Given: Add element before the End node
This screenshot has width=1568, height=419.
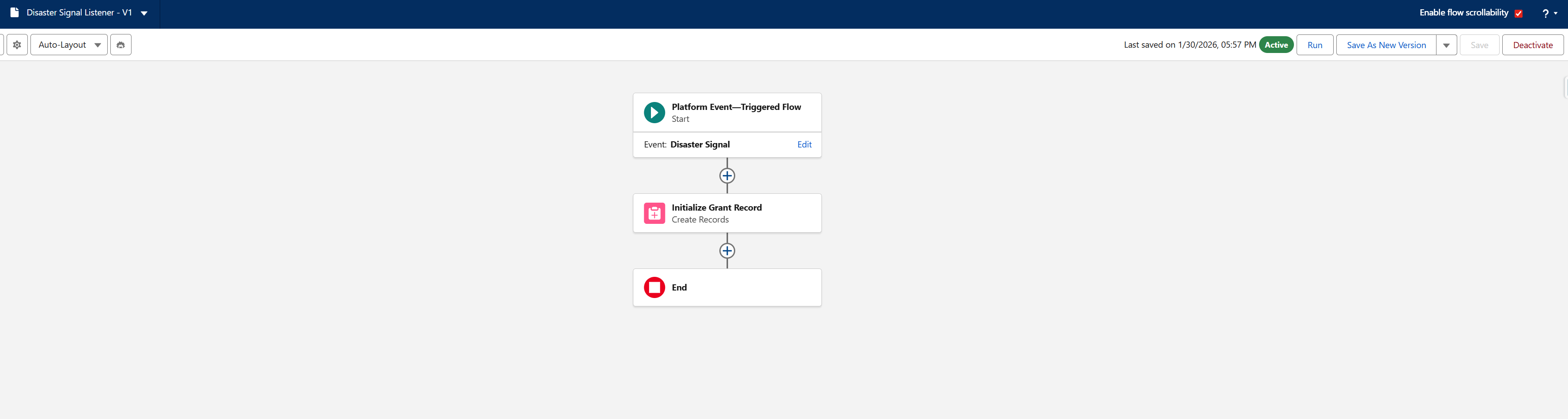Looking at the screenshot, I should (727, 251).
